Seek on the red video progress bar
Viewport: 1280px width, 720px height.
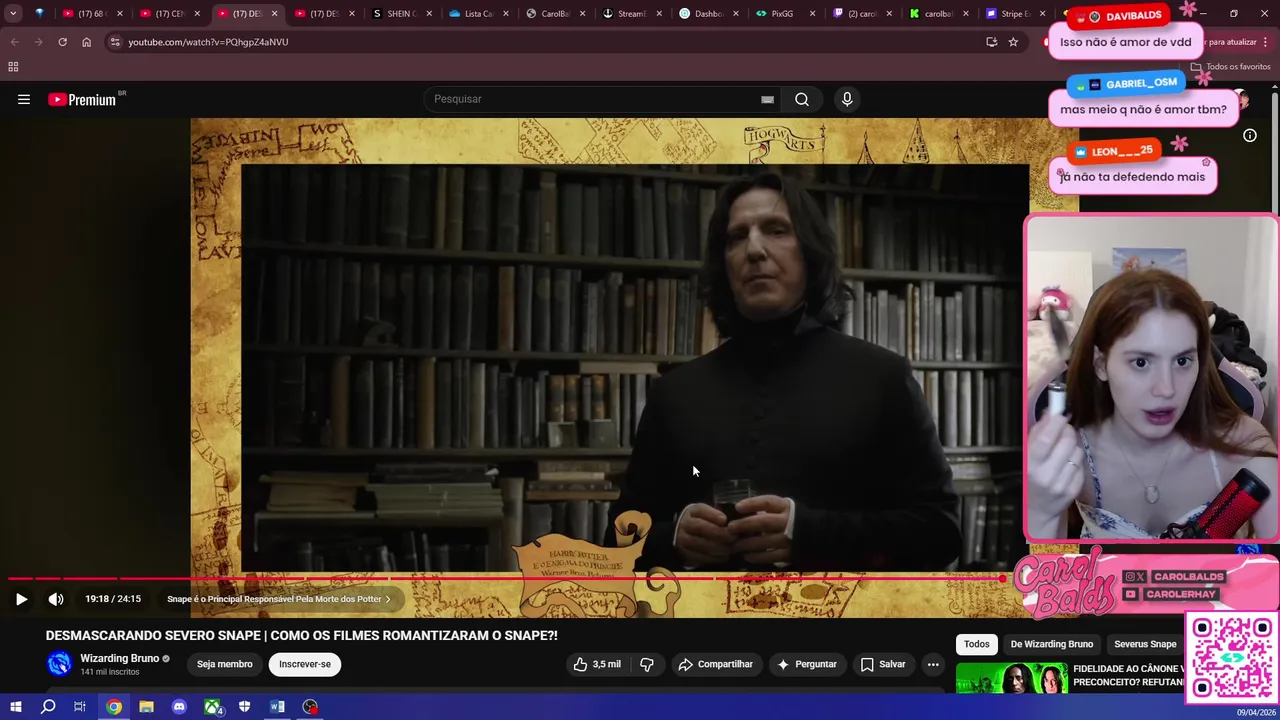click(x=505, y=579)
